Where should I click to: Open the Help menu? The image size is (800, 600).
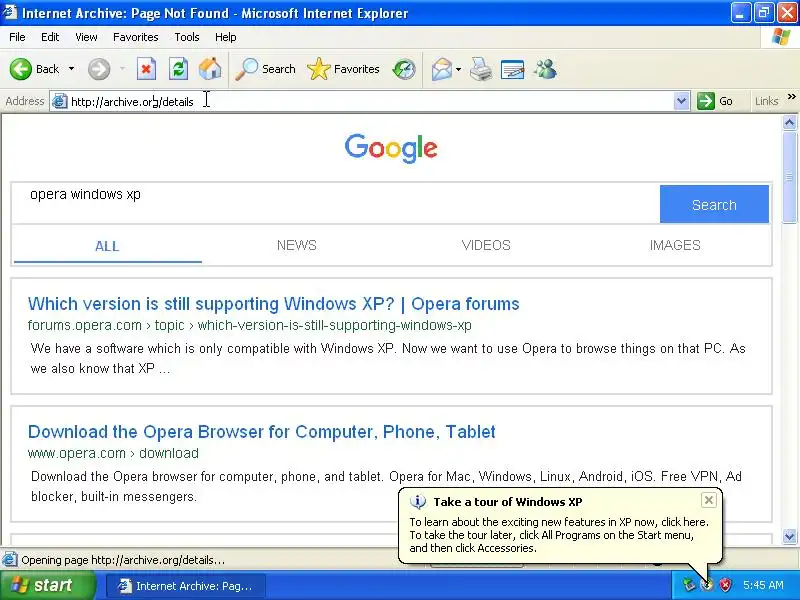[x=226, y=37]
